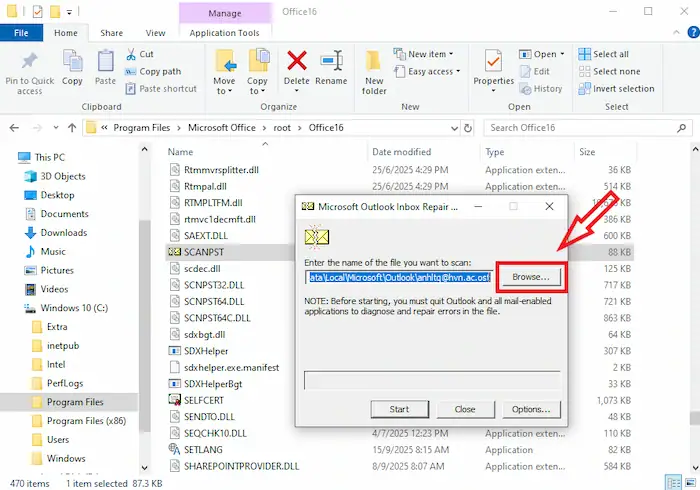Expand the Open button dropdown arrow
Viewport: 700px width, 490px height.
(x=562, y=54)
